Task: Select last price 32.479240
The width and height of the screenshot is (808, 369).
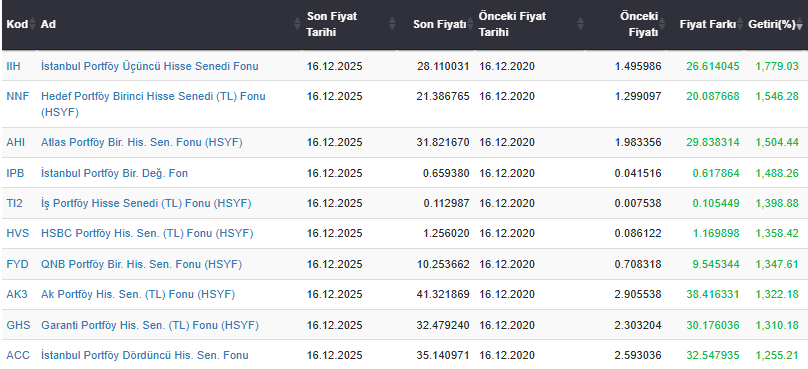Action: 443,325
